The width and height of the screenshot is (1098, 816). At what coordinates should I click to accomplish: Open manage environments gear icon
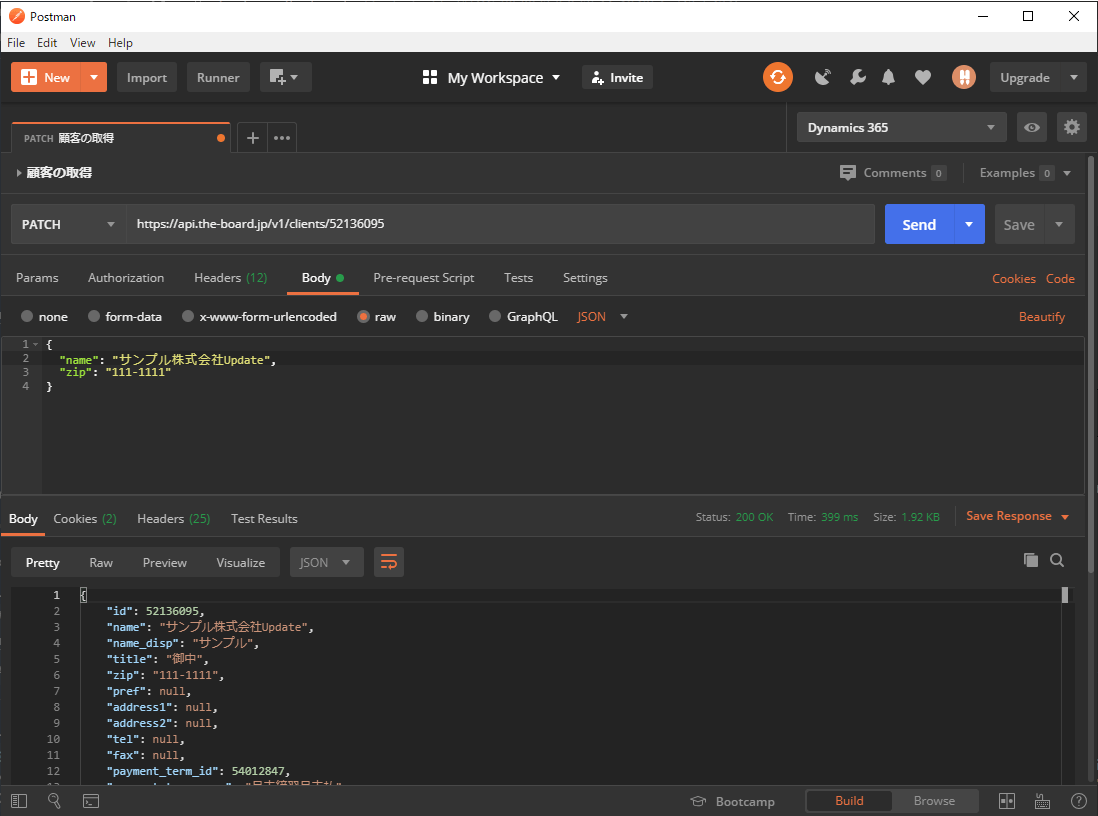tap(1072, 127)
